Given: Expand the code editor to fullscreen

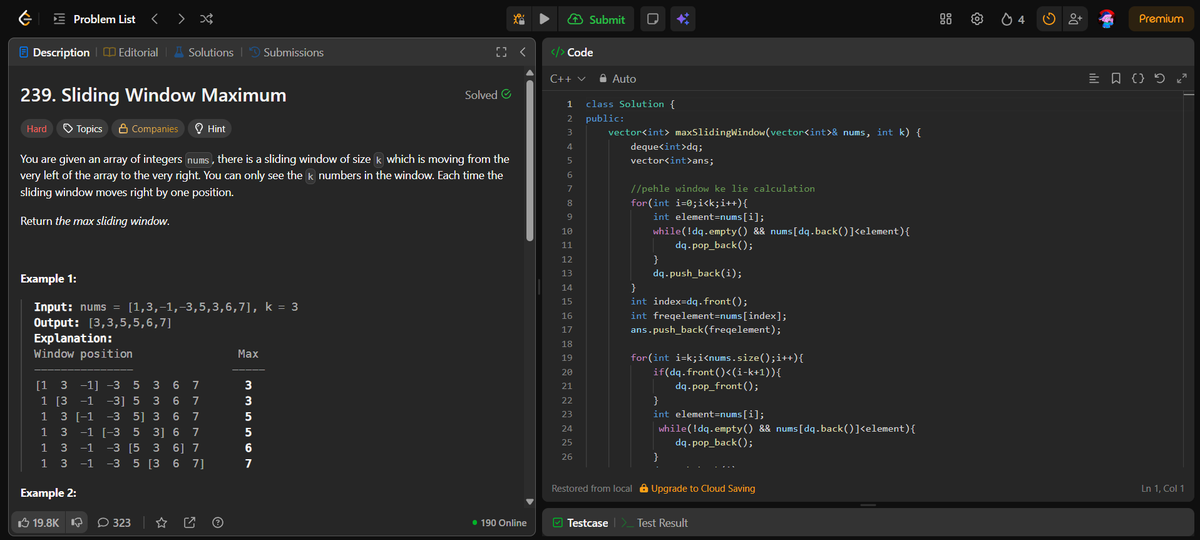Looking at the screenshot, I should coord(1181,79).
